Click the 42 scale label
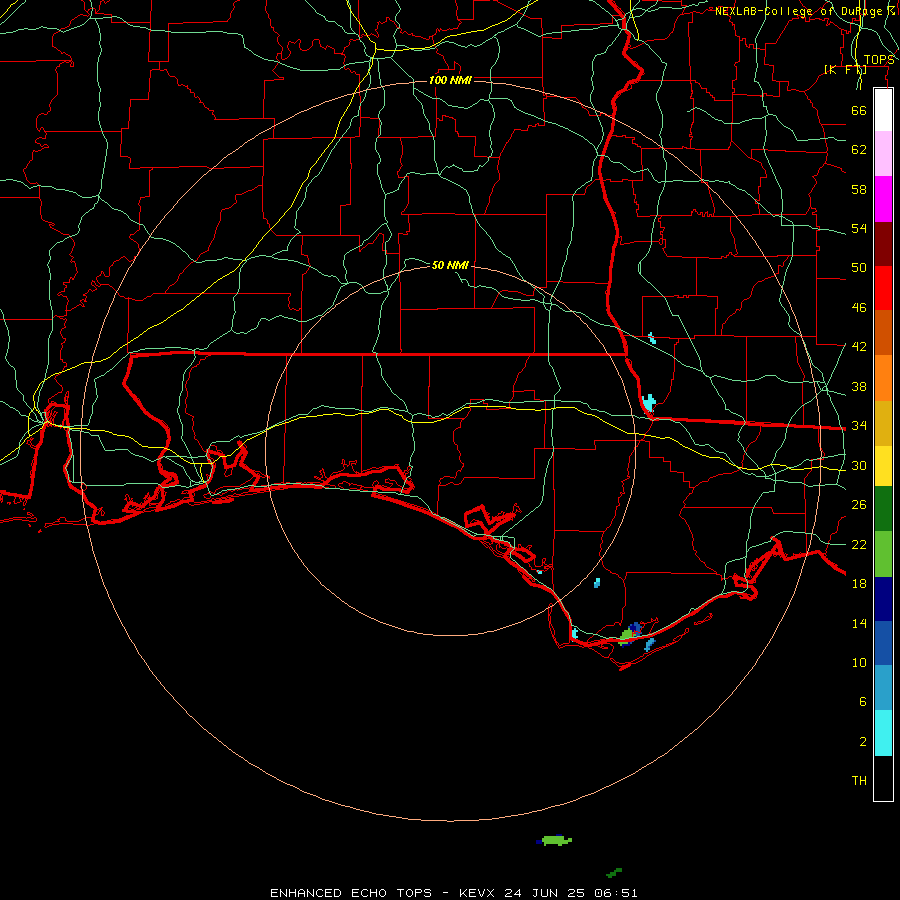Viewport: 900px width, 900px height. point(859,346)
